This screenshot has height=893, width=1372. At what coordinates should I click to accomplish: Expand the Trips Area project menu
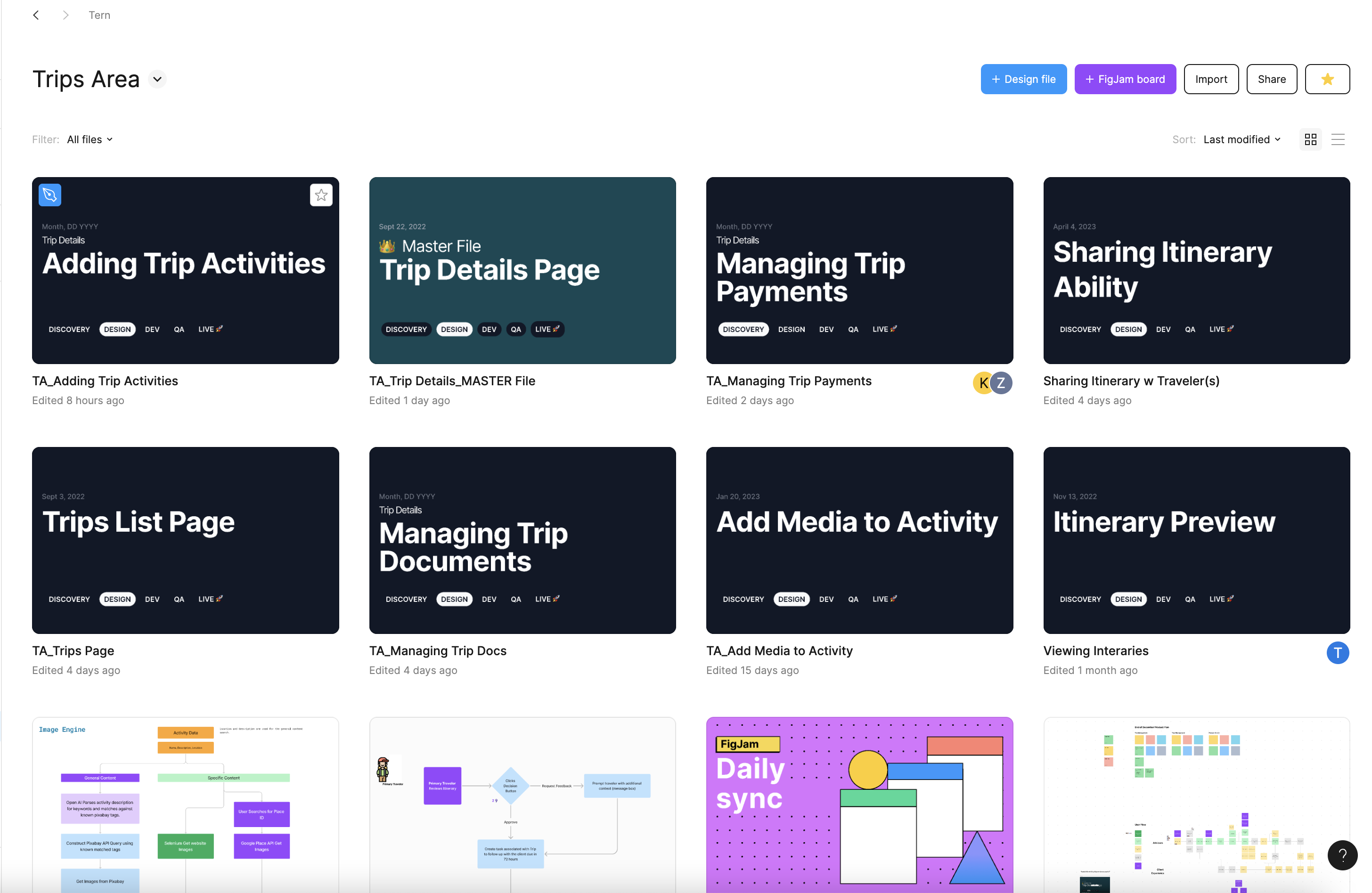pos(157,79)
